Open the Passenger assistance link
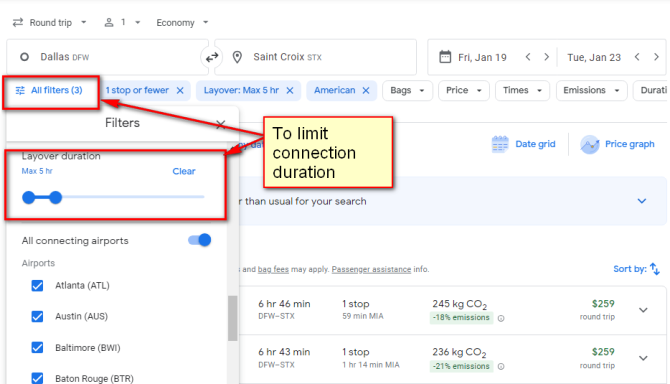 [x=371, y=270]
